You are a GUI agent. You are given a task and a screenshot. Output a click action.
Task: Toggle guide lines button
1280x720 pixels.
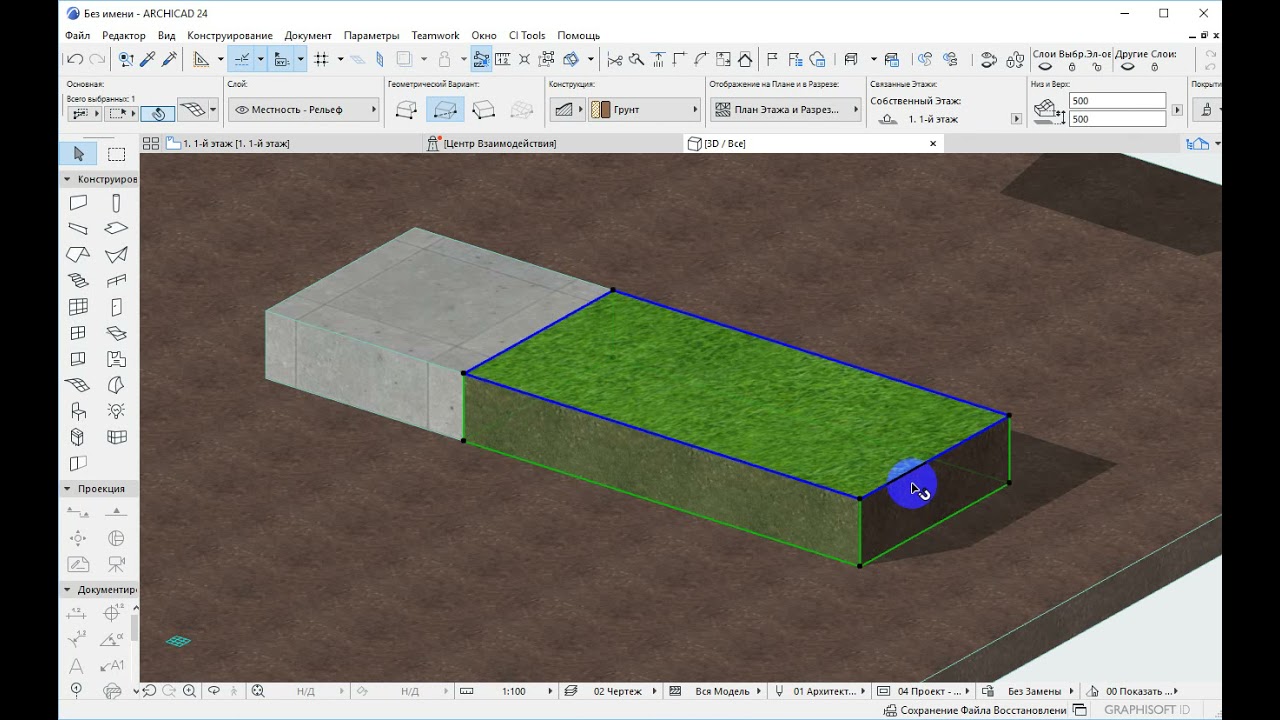(242, 60)
